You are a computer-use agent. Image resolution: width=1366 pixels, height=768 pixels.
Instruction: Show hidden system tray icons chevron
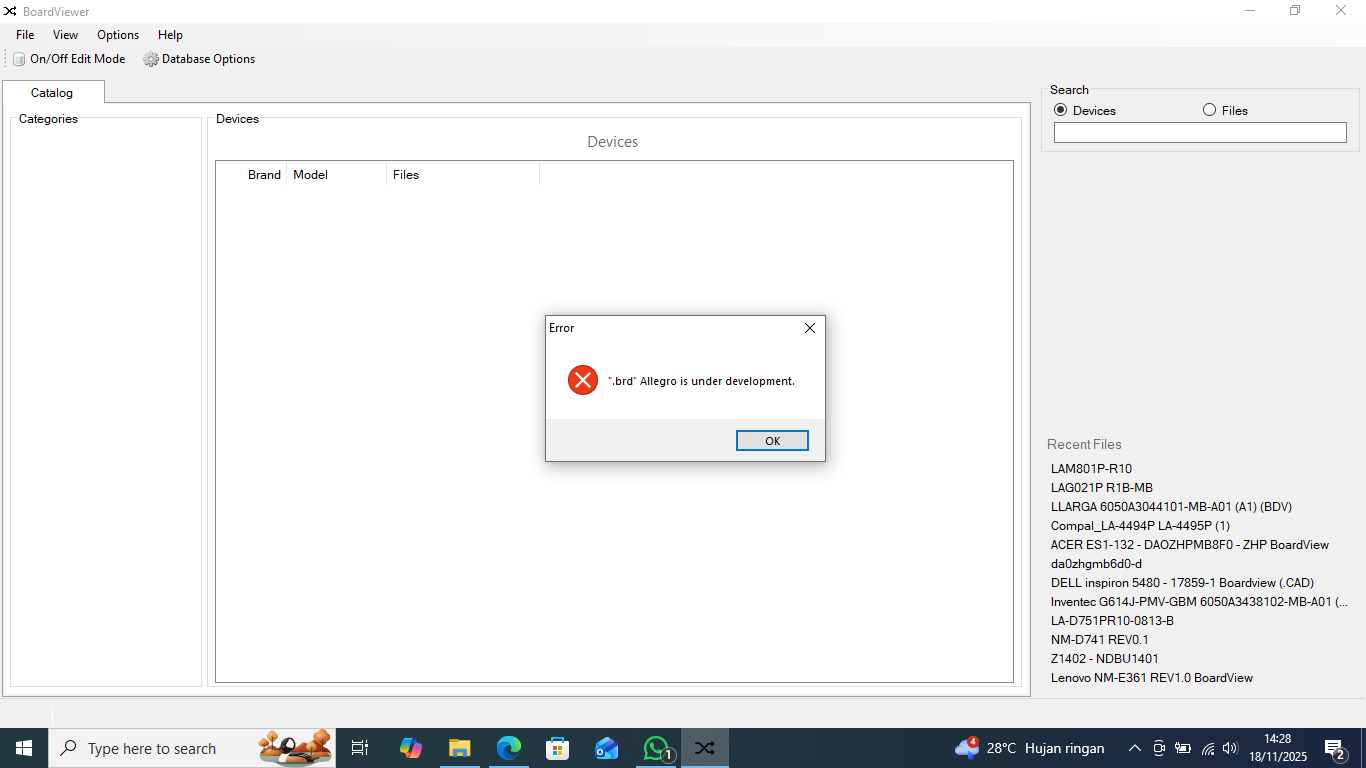point(1134,748)
